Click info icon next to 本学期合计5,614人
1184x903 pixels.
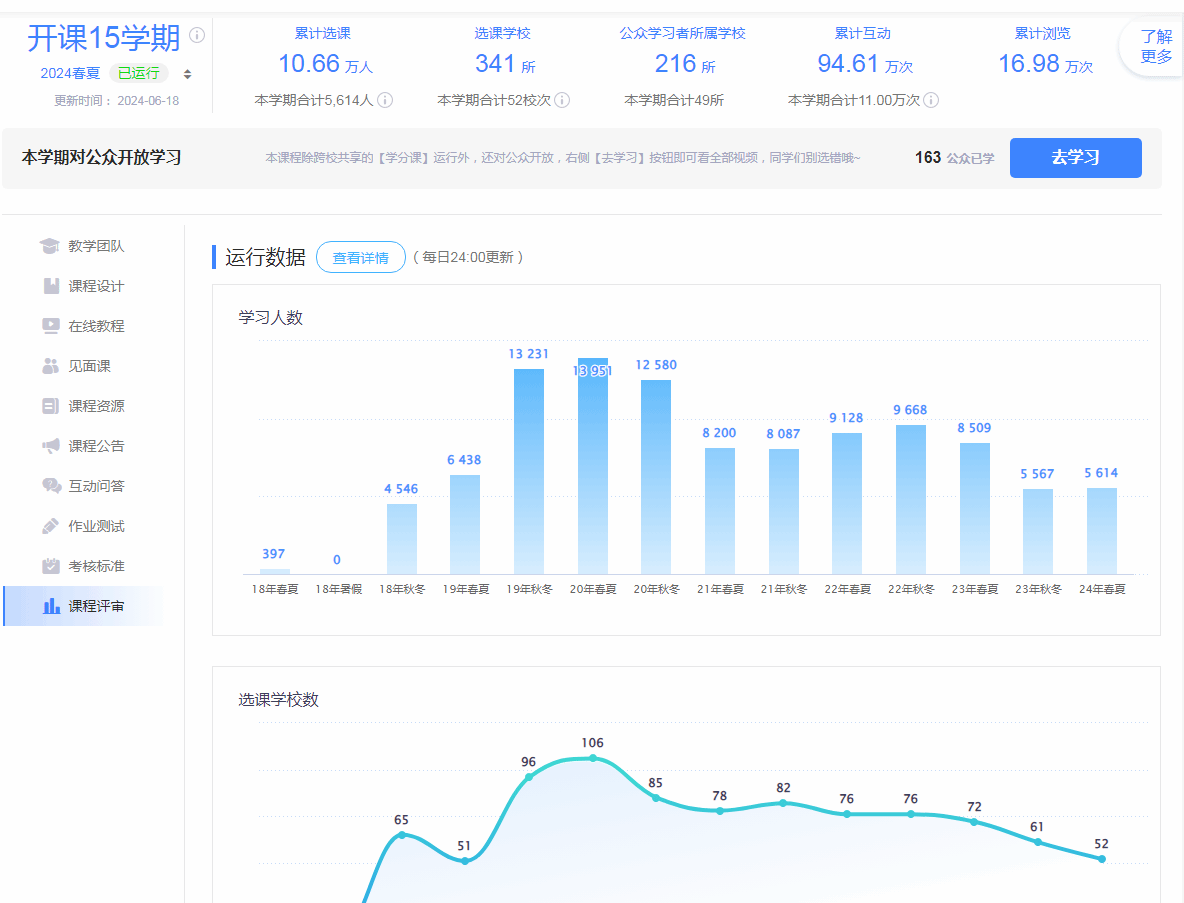(385, 100)
